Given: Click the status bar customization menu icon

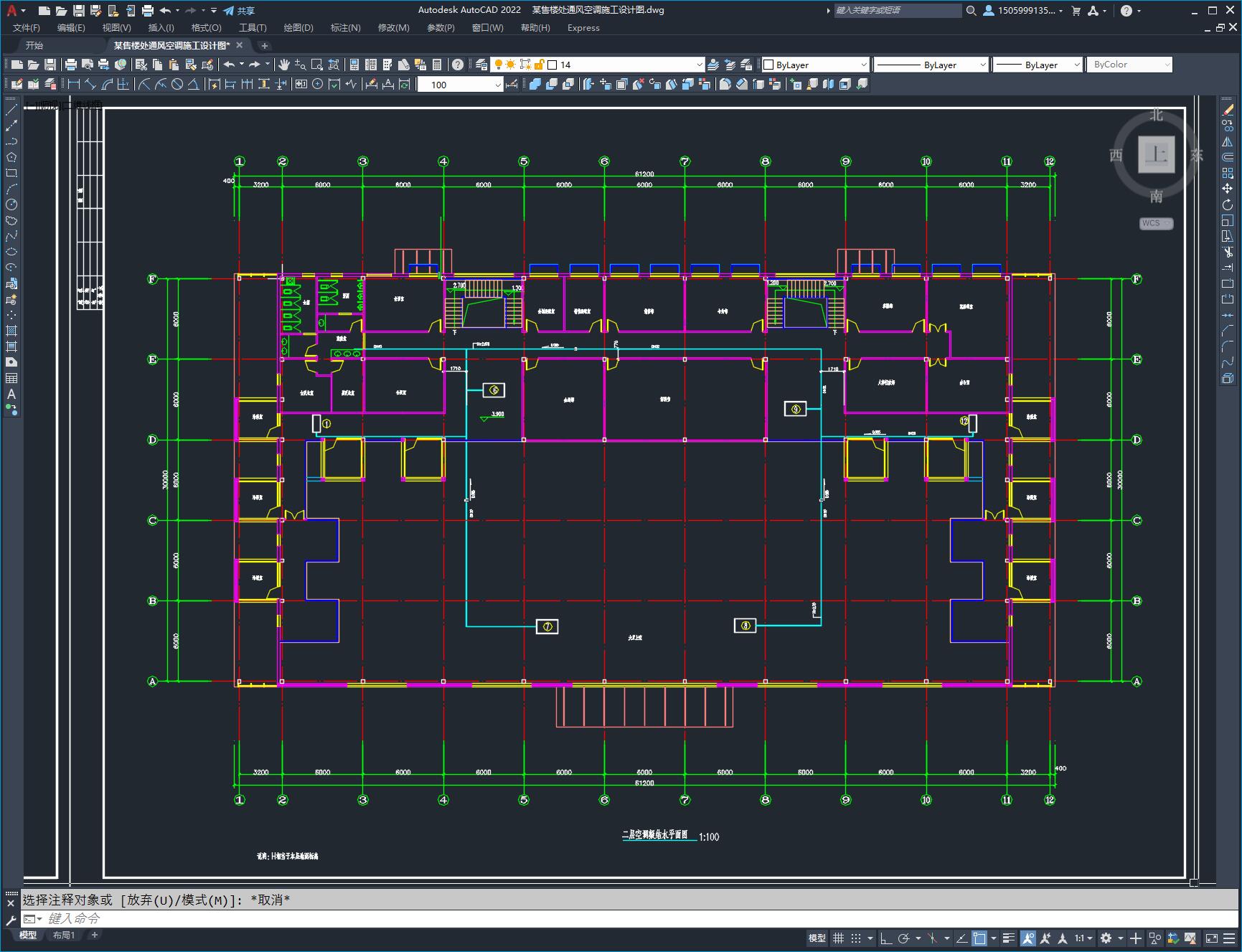Looking at the screenshot, I should (x=1230, y=938).
